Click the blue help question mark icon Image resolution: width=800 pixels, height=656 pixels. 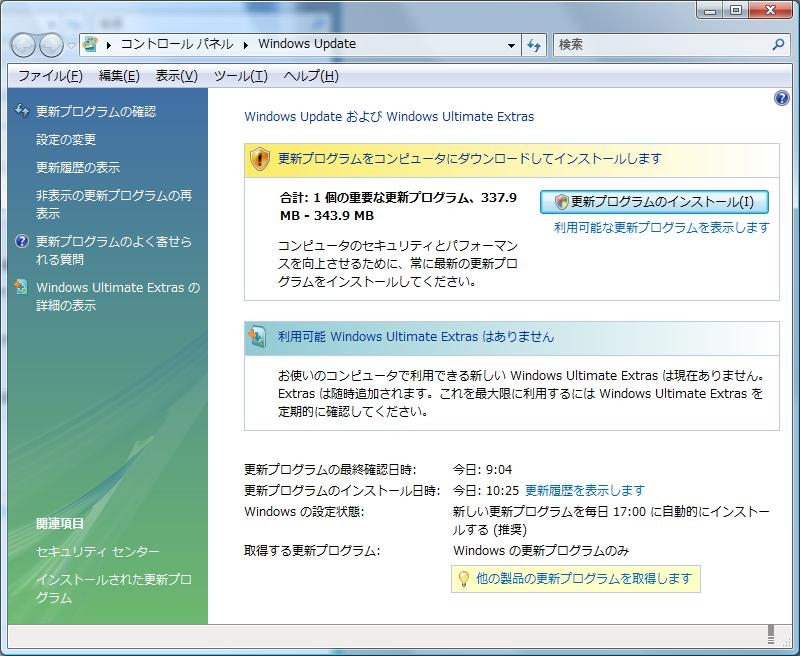click(782, 98)
